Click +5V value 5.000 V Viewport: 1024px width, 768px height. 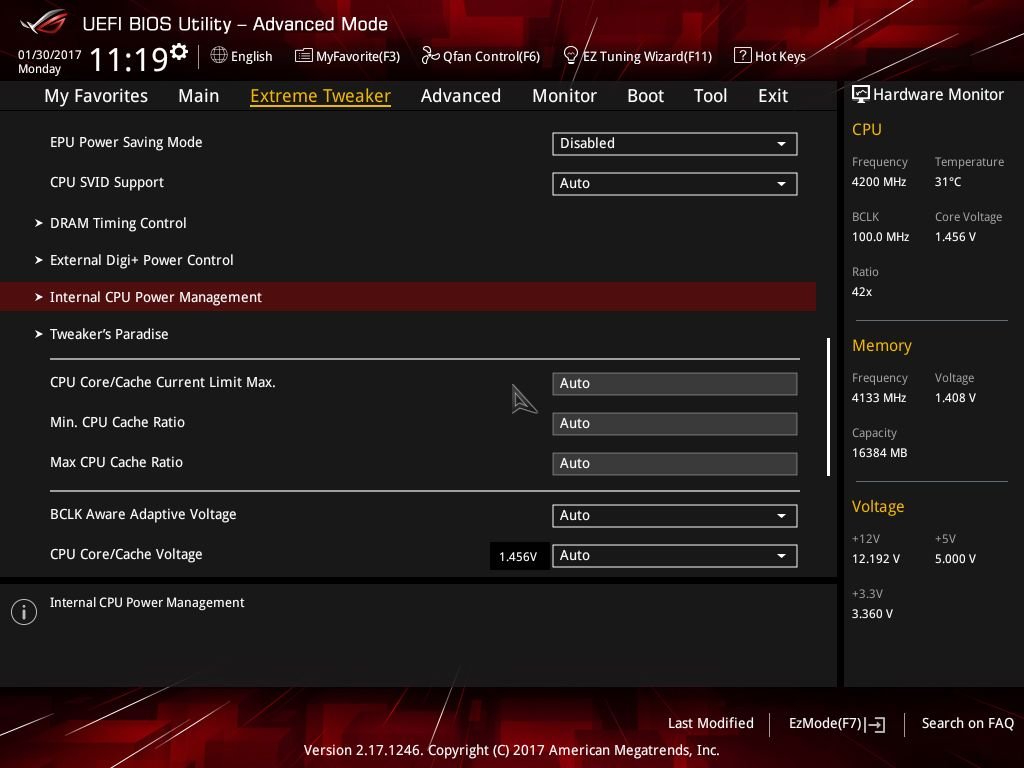click(x=955, y=559)
